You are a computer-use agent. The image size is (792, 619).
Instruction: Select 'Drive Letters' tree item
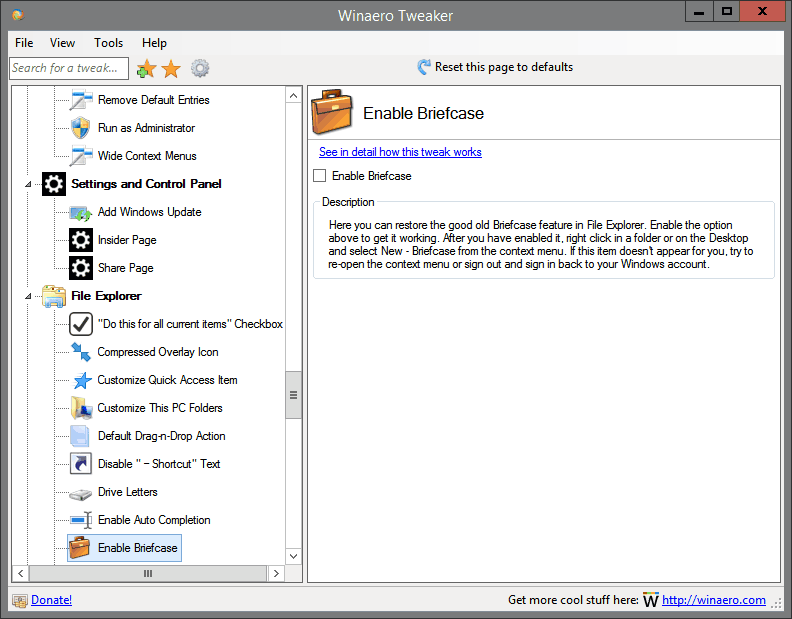tap(128, 492)
